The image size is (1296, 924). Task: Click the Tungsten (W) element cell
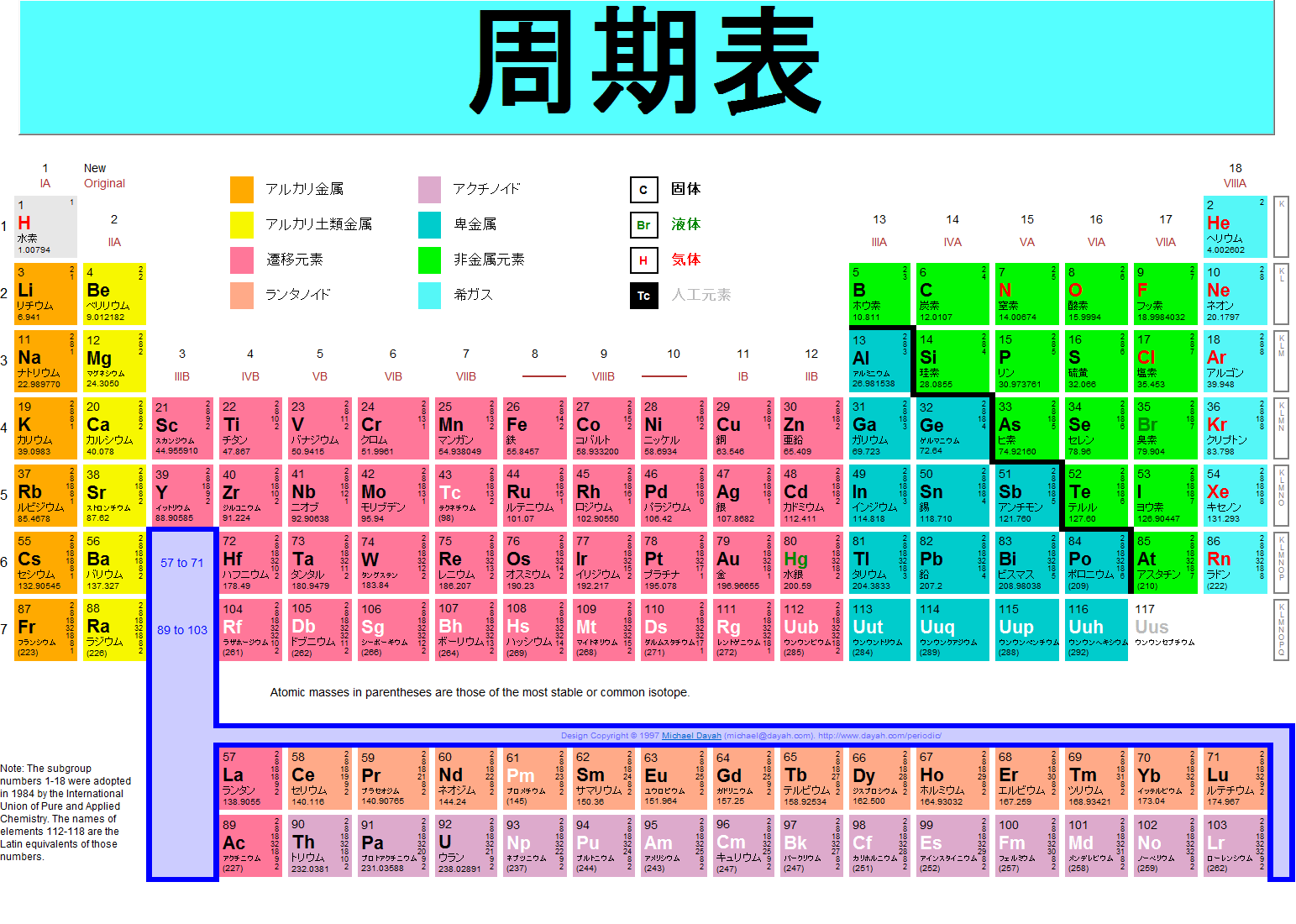point(391,563)
